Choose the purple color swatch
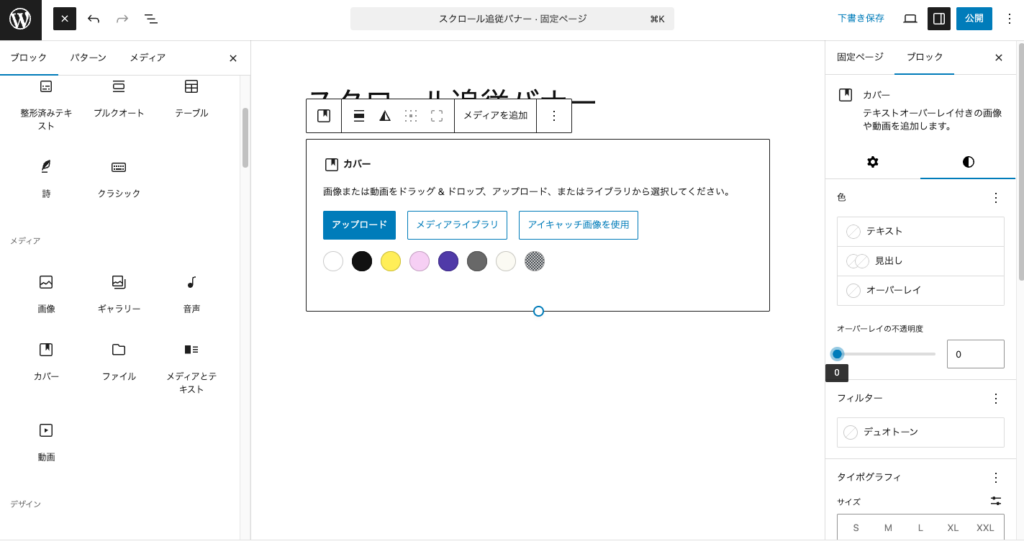The image size is (1024, 544). 448,261
